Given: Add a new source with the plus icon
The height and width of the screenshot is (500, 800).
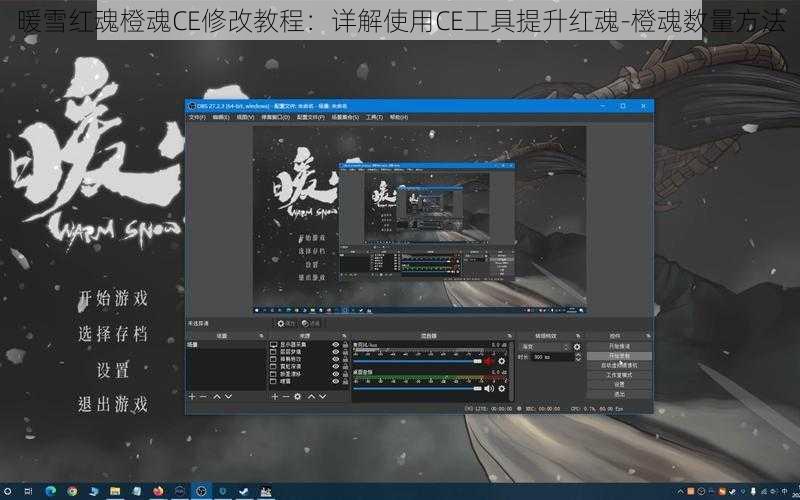Looking at the screenshot, I should click(274, 396).
